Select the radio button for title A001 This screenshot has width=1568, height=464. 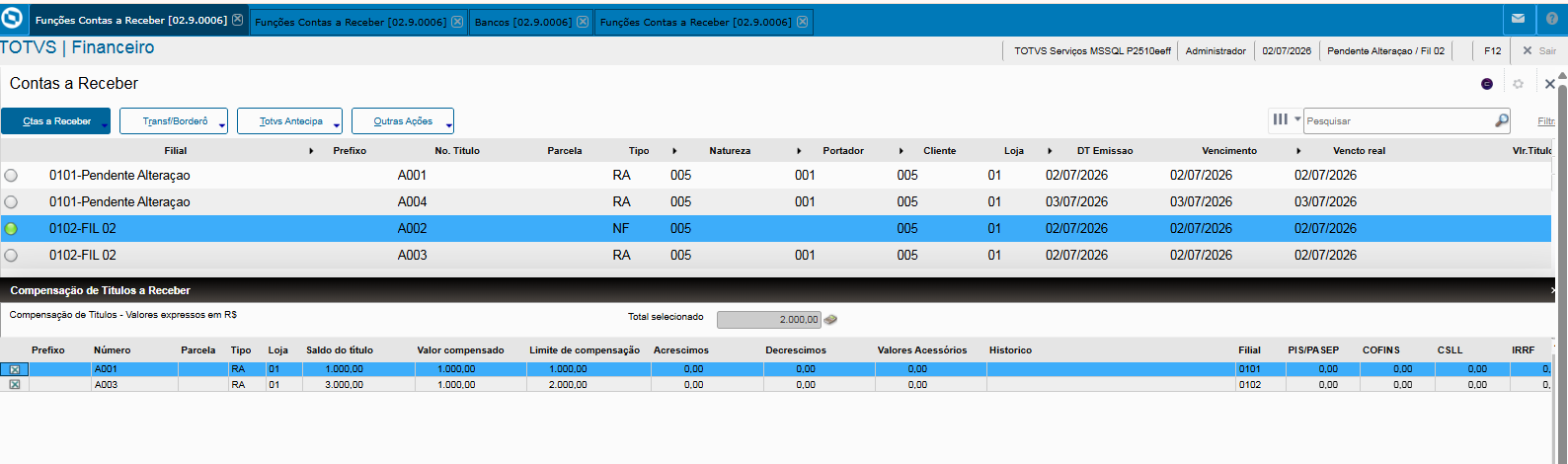pyautogui.click(x=11, y=175)
